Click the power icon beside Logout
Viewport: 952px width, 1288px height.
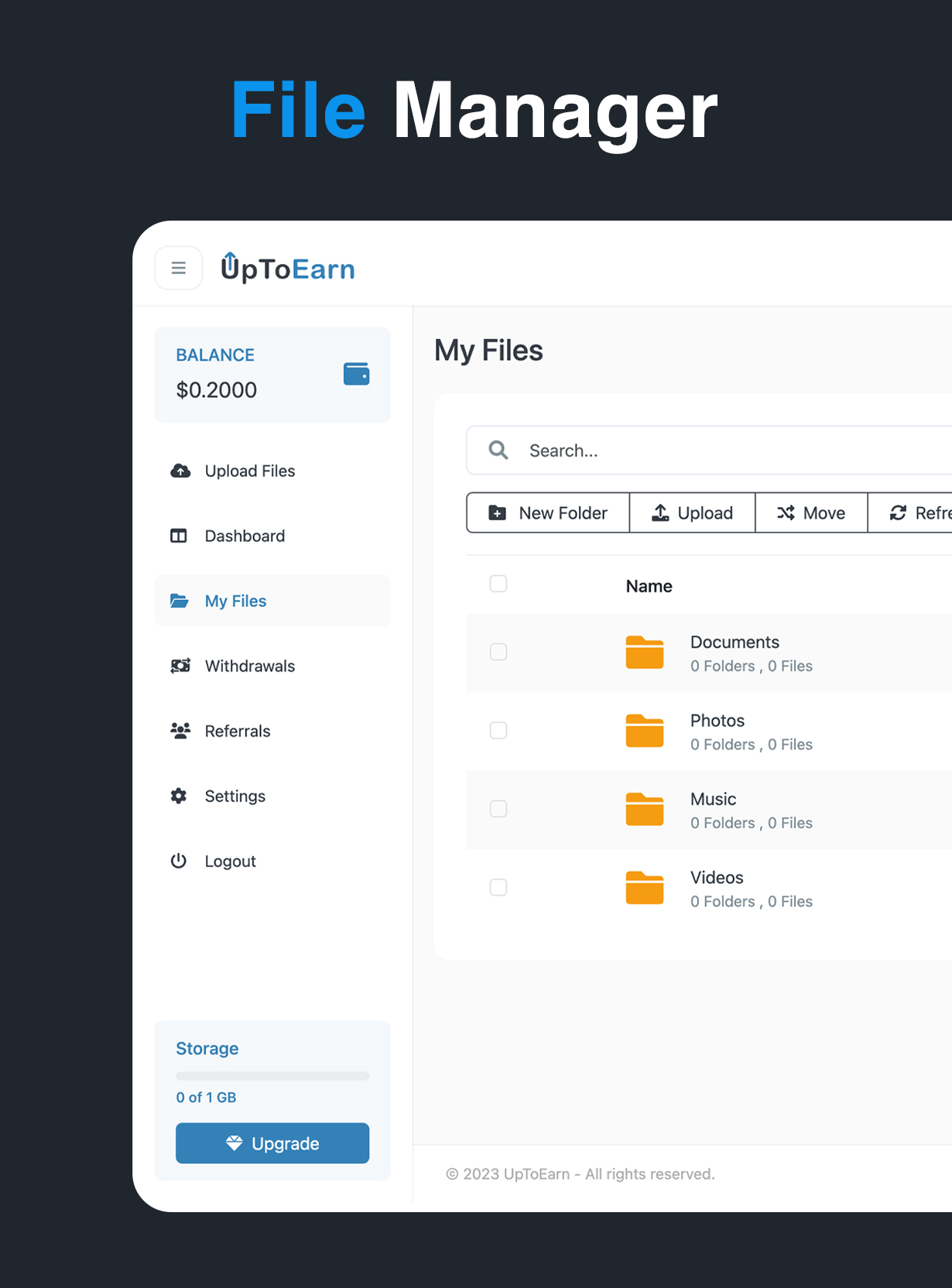[179, 861]
